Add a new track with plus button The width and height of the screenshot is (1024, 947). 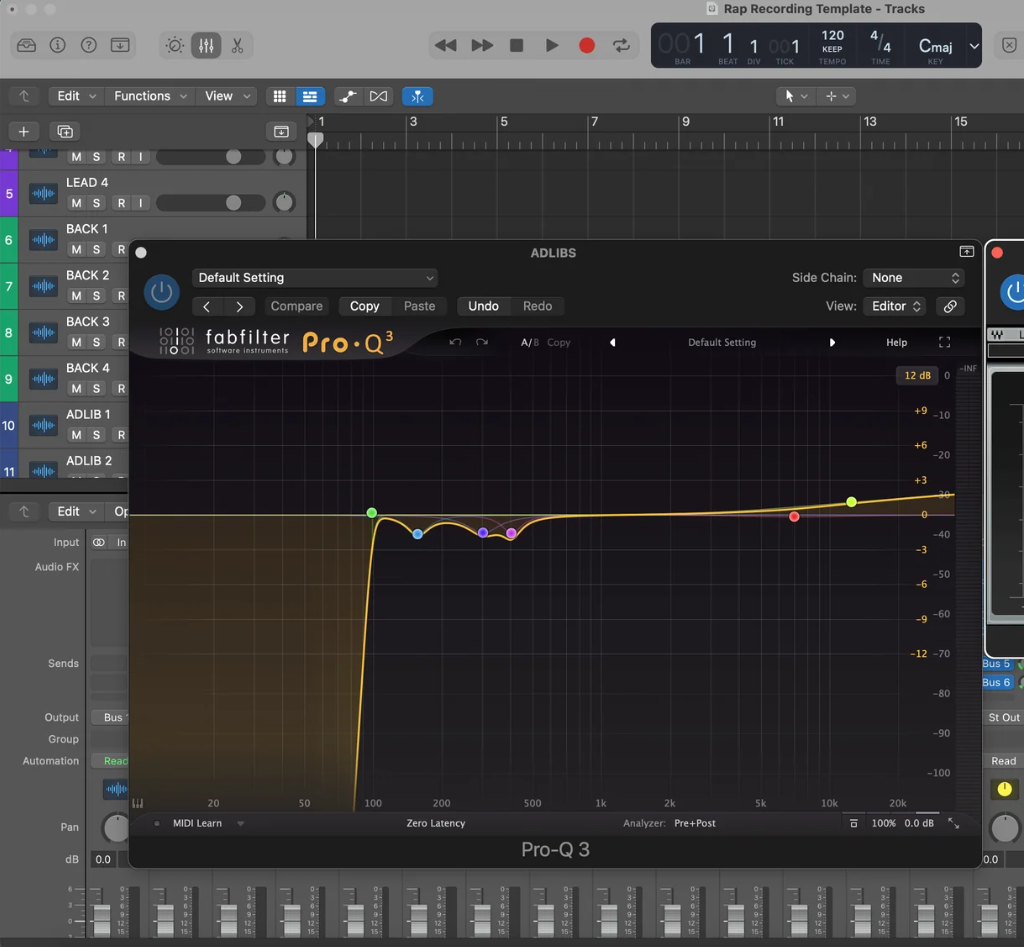[24, 131]
